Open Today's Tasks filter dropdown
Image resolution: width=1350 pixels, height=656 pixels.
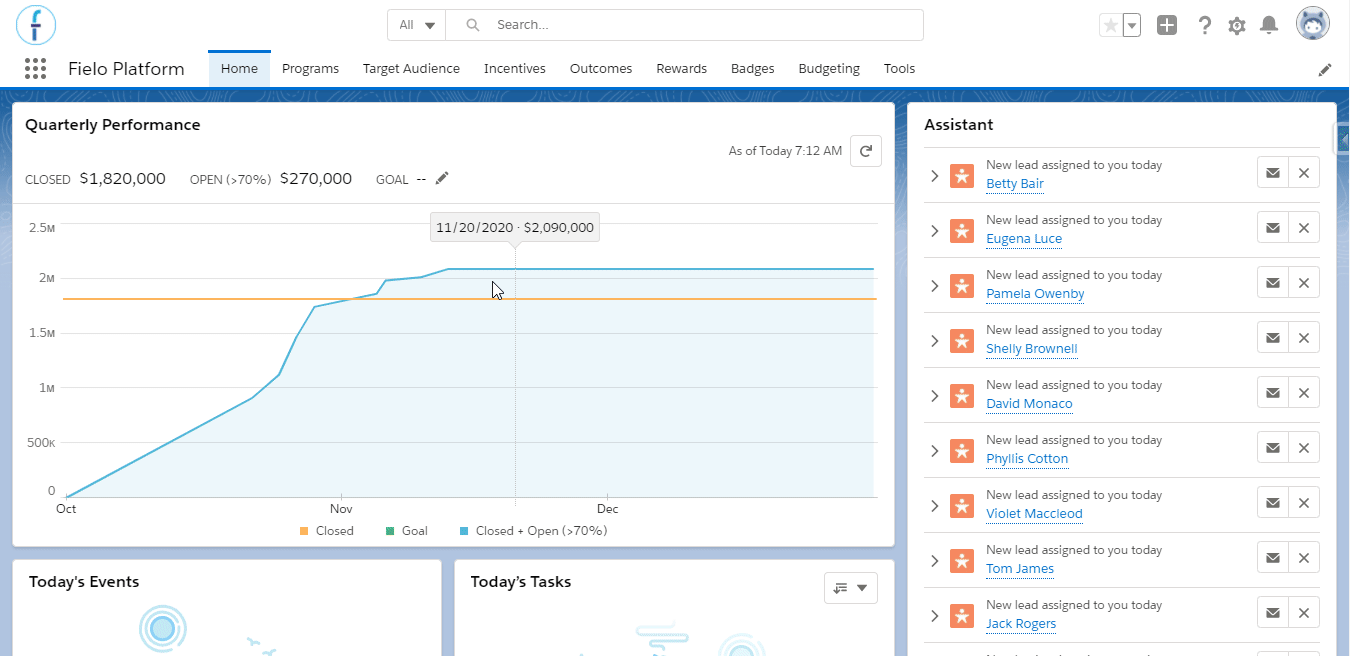coord(851,588)
